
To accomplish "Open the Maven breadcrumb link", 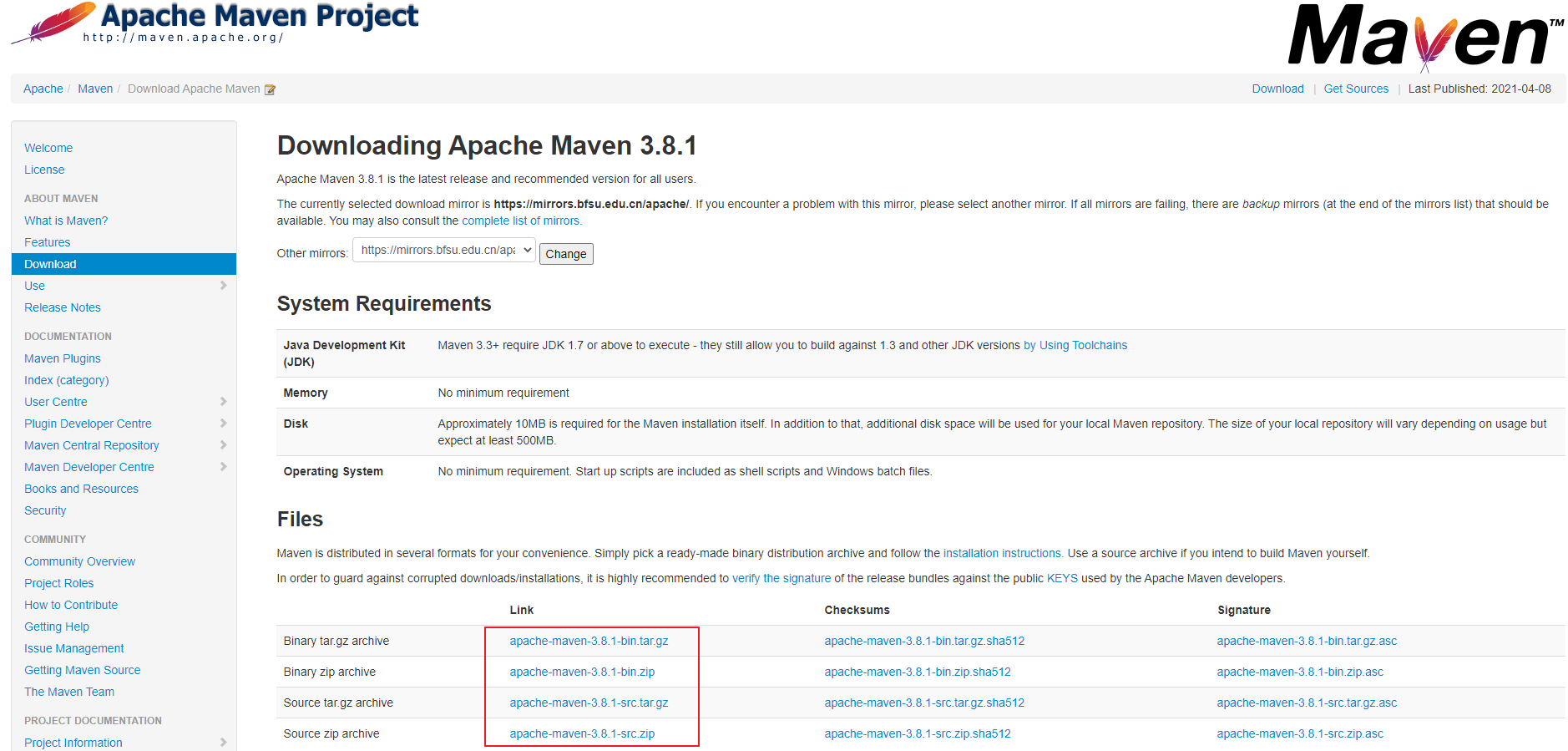I will [x=95, y=89].
